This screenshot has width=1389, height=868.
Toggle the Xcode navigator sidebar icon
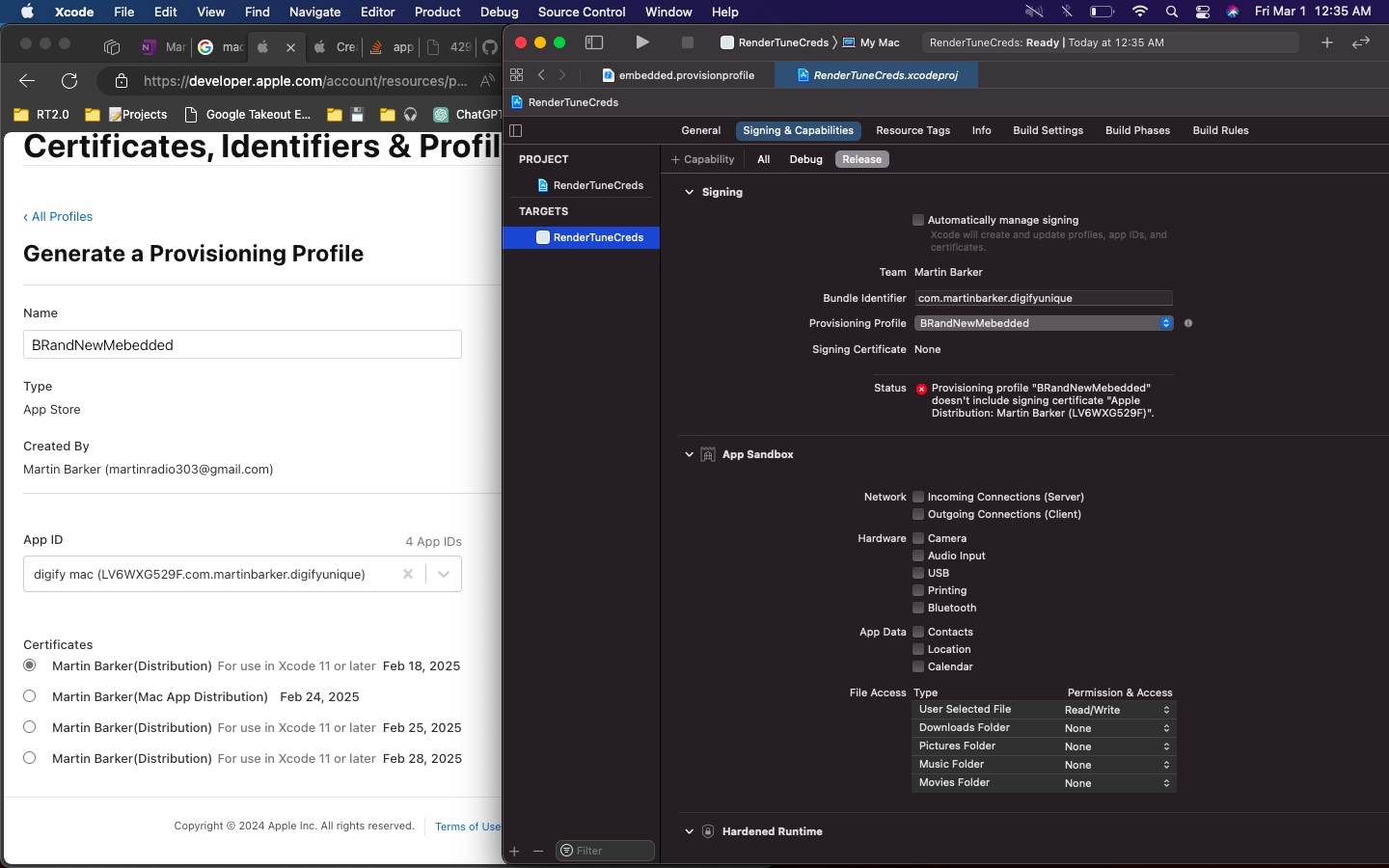pyautogui.click(x=594, y=42)
